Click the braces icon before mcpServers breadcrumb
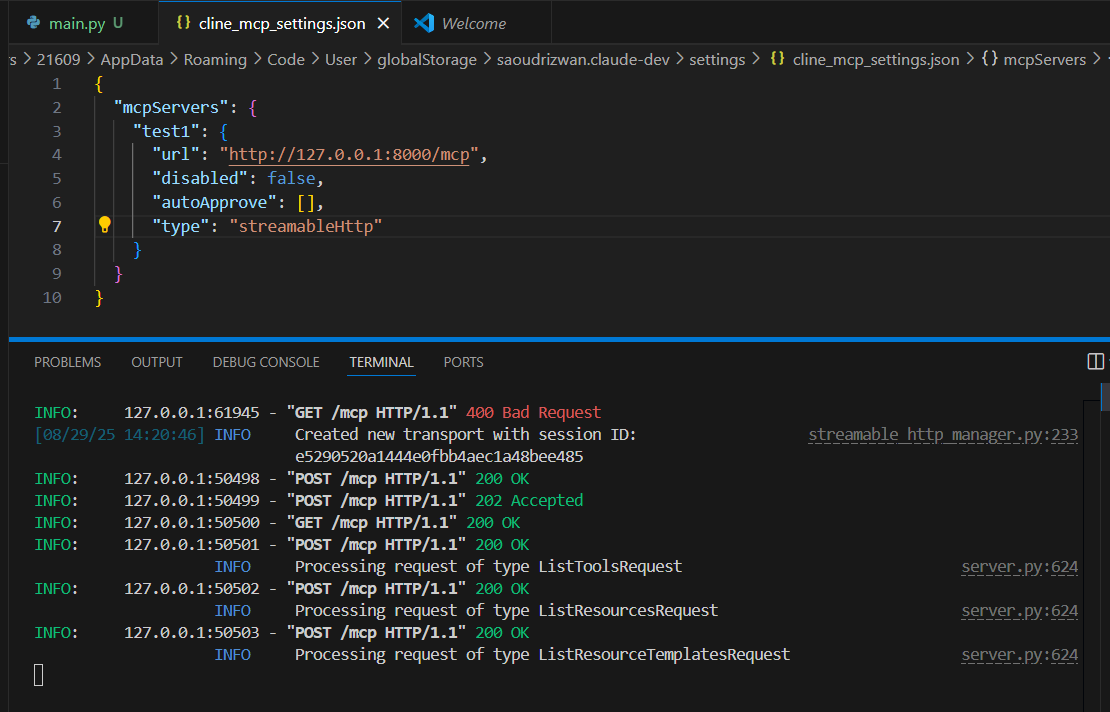The width and height of the screenshot is (1110, 712). coord(990,59)
